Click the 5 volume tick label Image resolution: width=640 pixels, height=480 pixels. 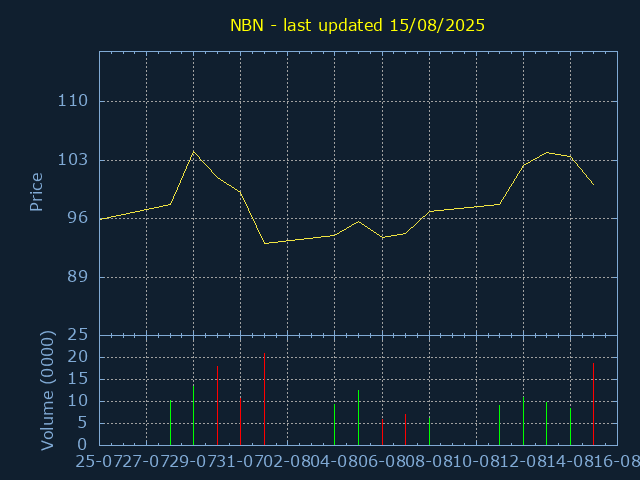tap(83, 423)
